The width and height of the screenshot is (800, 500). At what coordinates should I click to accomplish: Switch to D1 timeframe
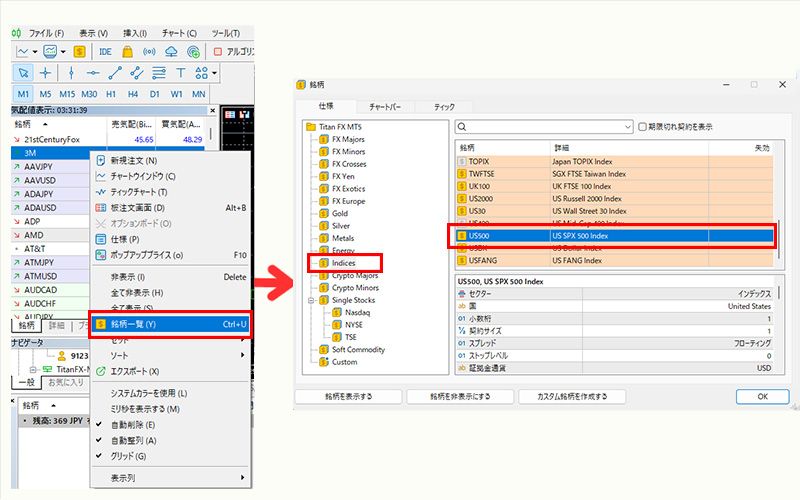pyautogui.click(x=155, y=94)
